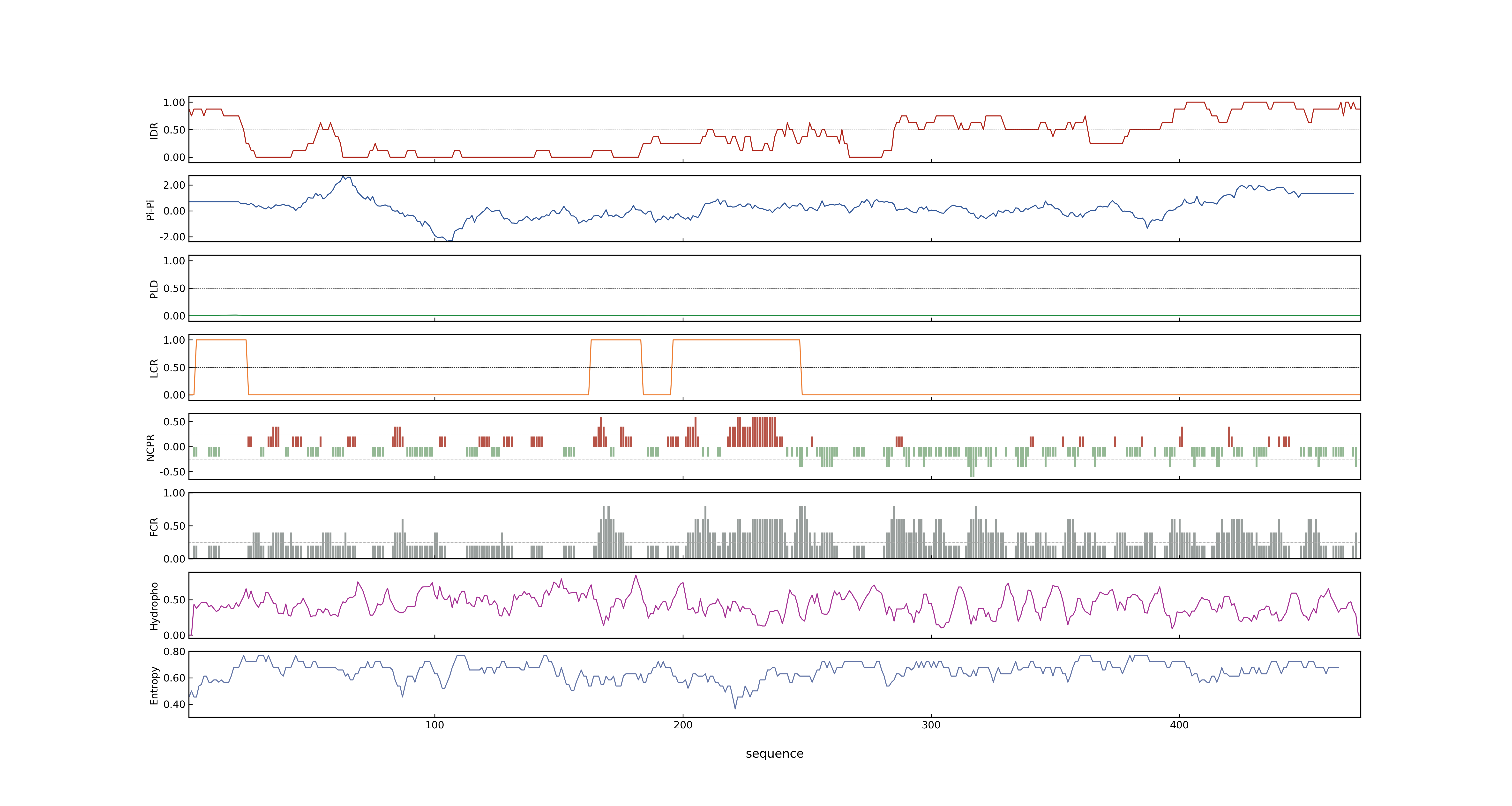Click the 2.00 tick on Pi-Pi axis

click(x=174, y=185)
